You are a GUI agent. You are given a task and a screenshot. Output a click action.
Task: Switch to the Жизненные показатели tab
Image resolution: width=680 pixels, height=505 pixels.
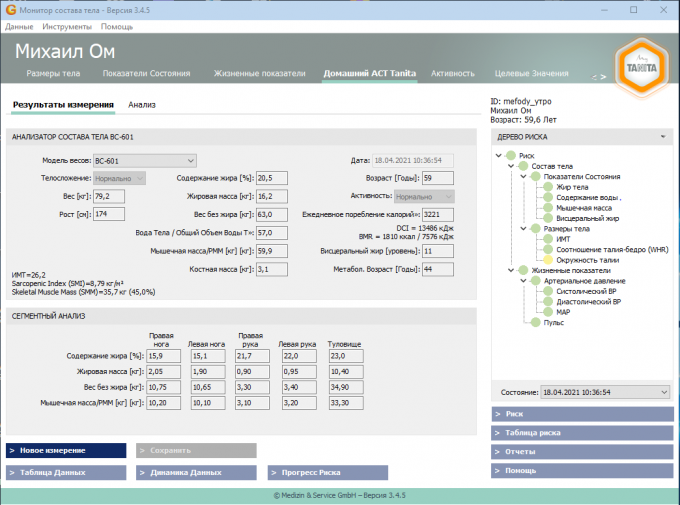pyautogui.click(x=258, y=74)
